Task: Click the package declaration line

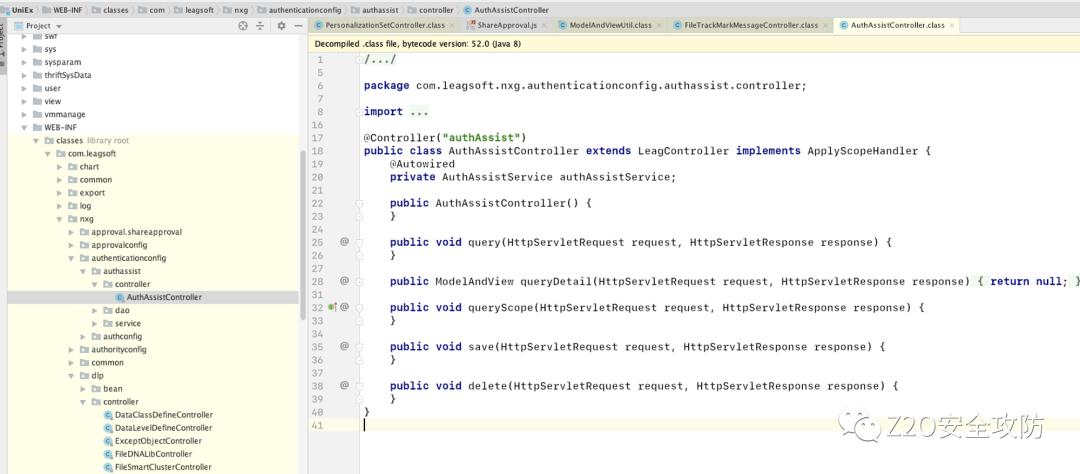Action: click(x=585, y=85)
